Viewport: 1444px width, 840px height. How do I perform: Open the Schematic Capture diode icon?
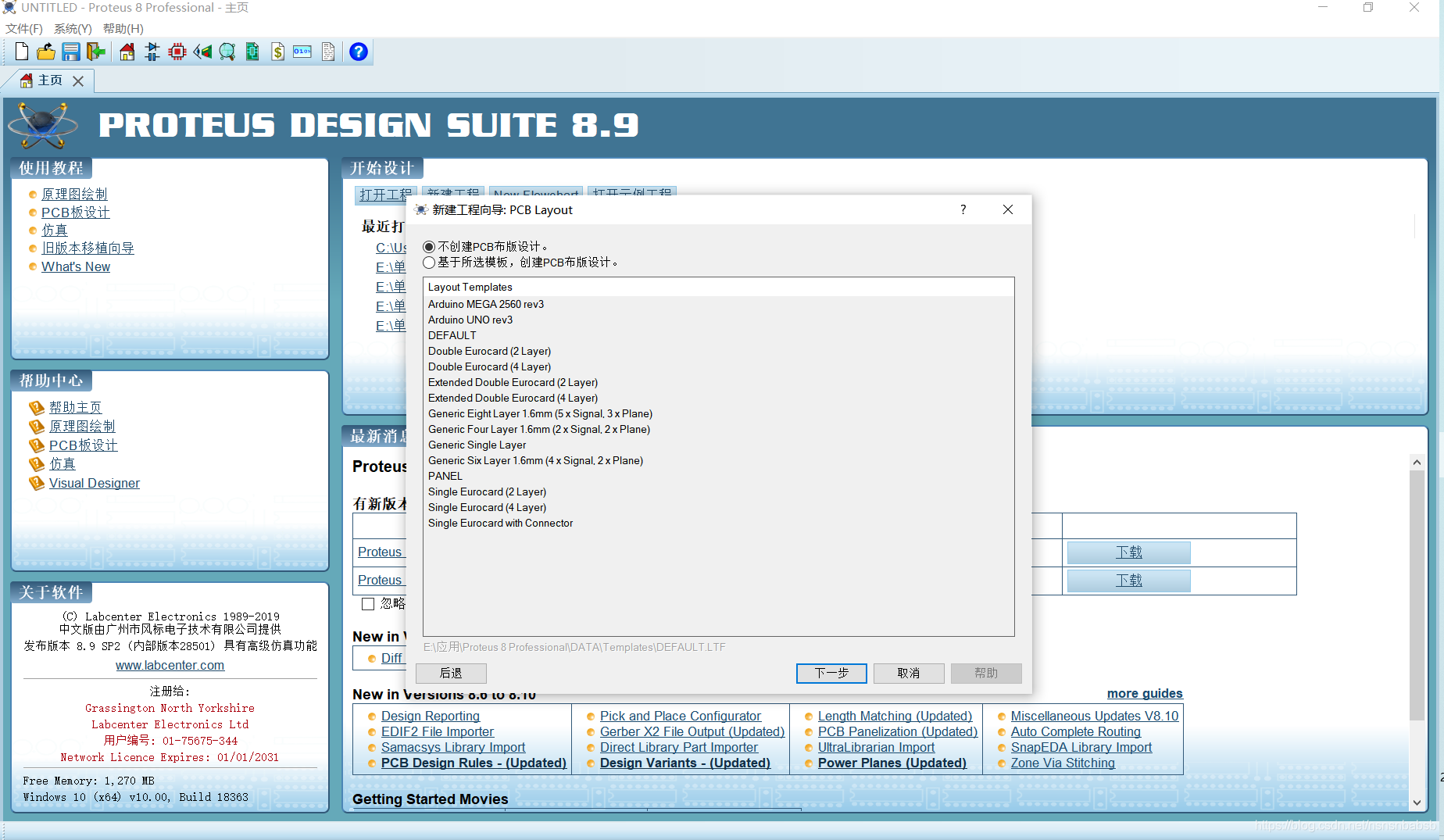tap(152, 52)
